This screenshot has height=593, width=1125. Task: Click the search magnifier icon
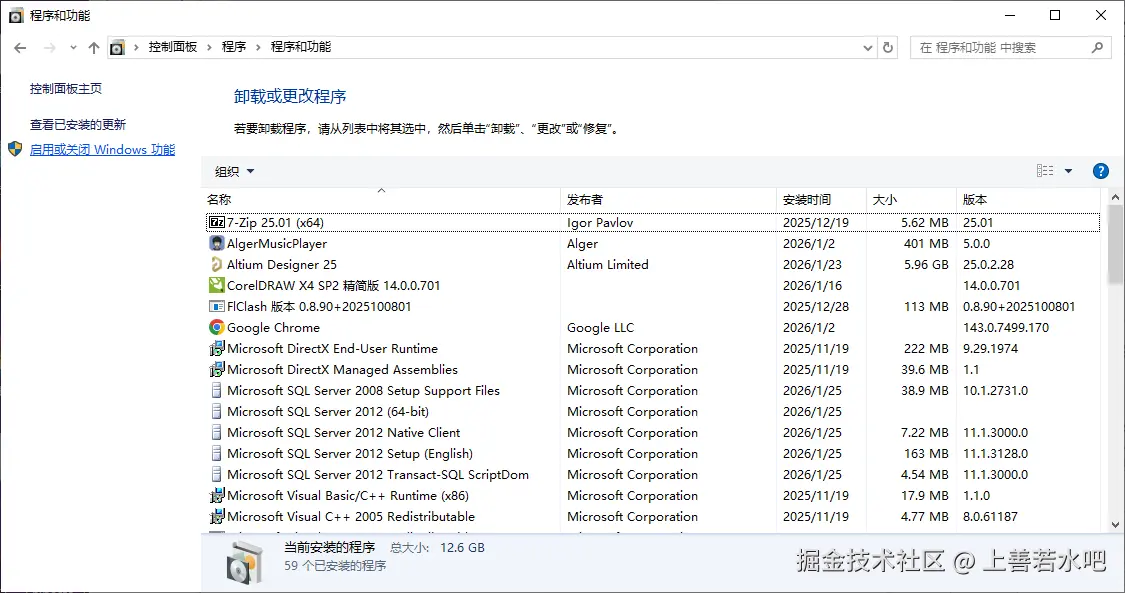pyautogui.click(x=1097, y=47)
